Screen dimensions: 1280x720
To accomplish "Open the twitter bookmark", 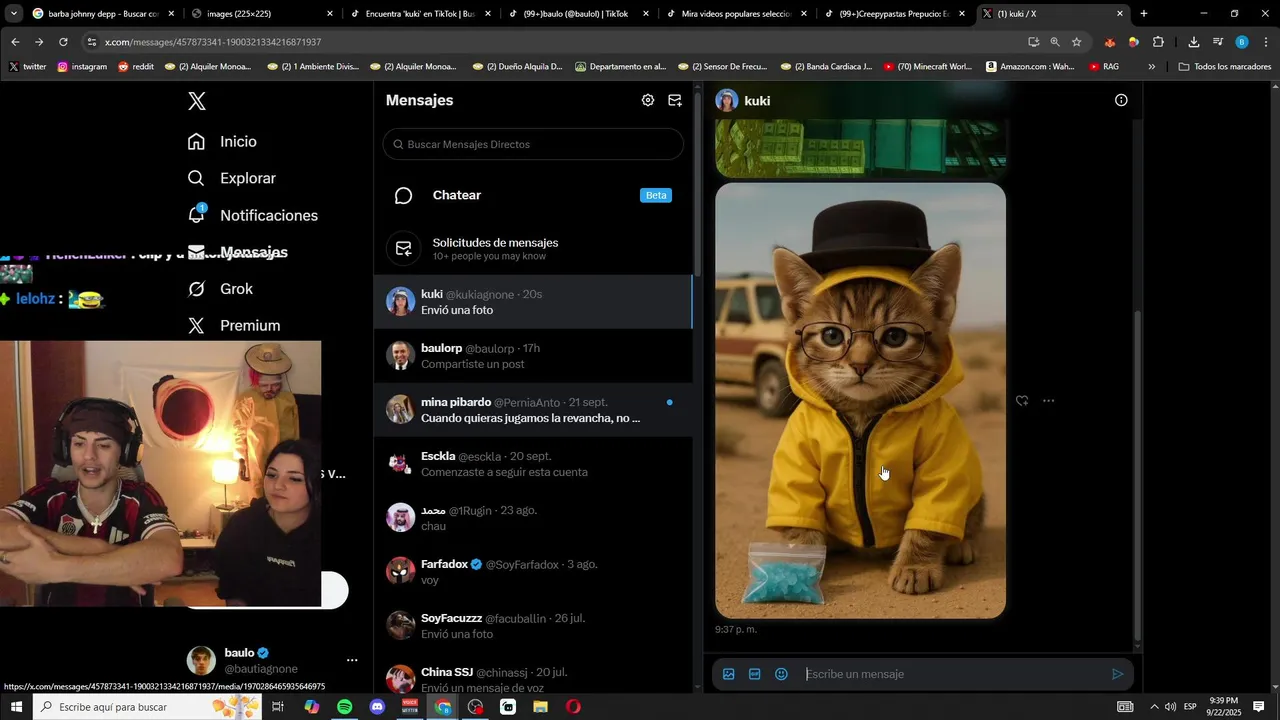I will tap(28, 67).
